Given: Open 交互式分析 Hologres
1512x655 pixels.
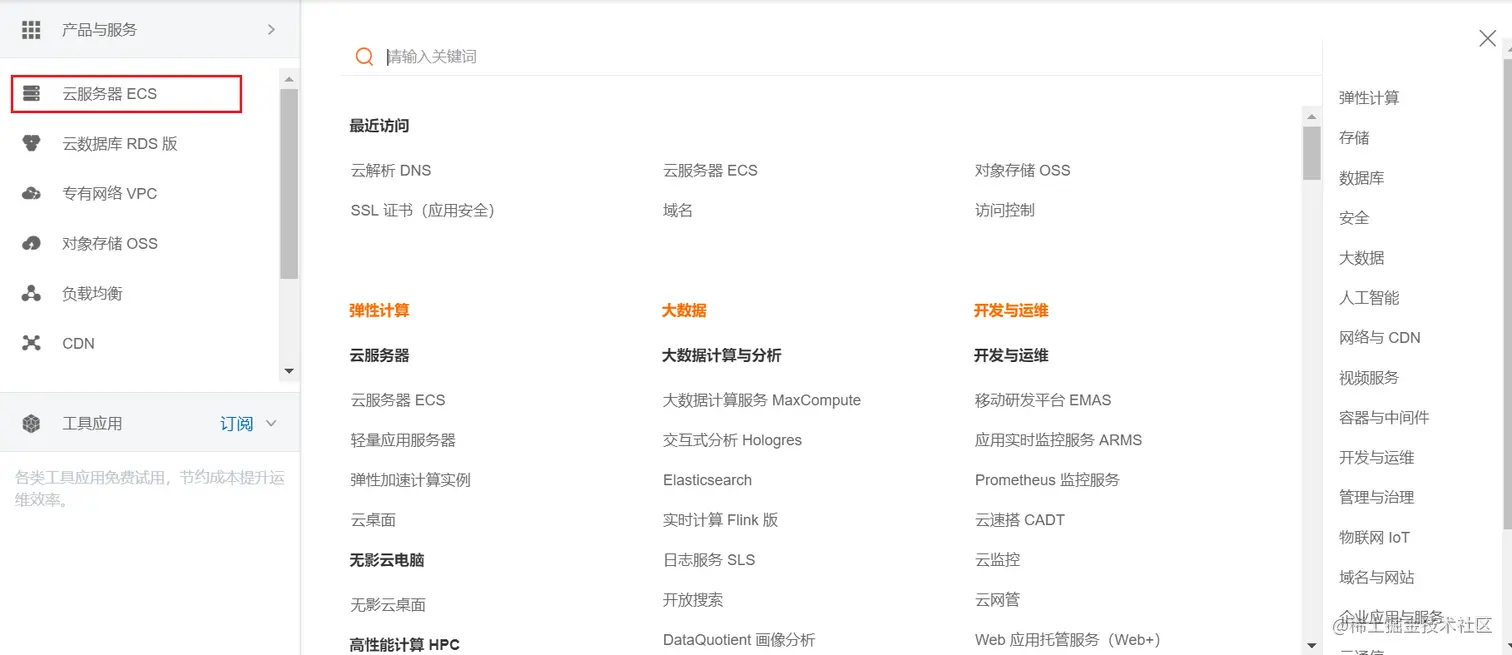Looking at the screenshot, I should pos(732,441).
